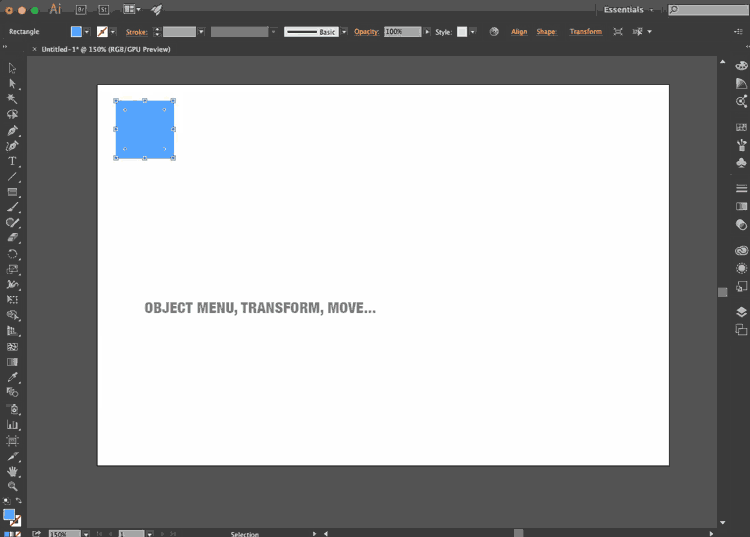Open the stroke weight dropdown

point(201,32)
